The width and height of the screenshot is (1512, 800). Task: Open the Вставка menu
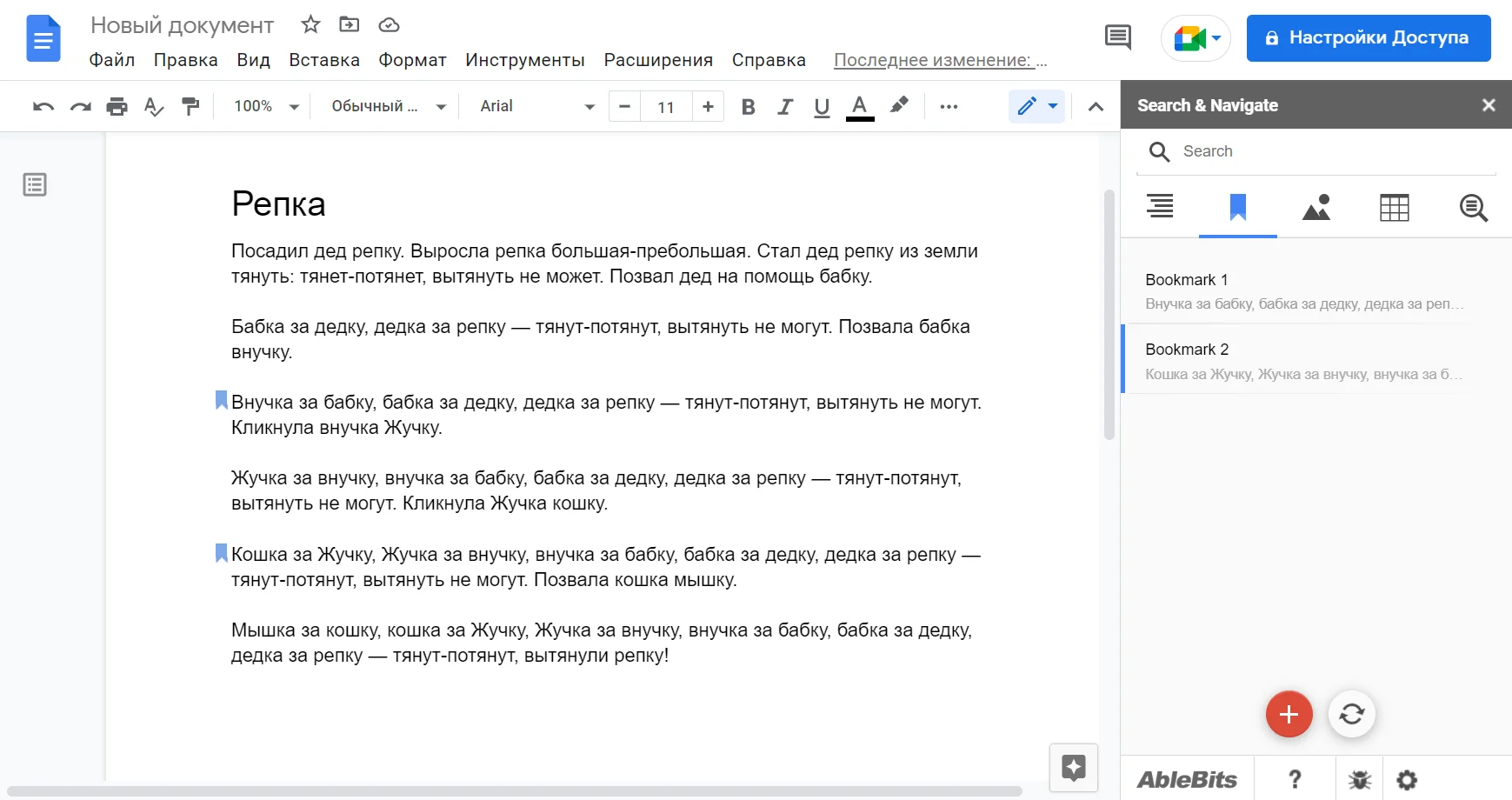coord(323,60)
